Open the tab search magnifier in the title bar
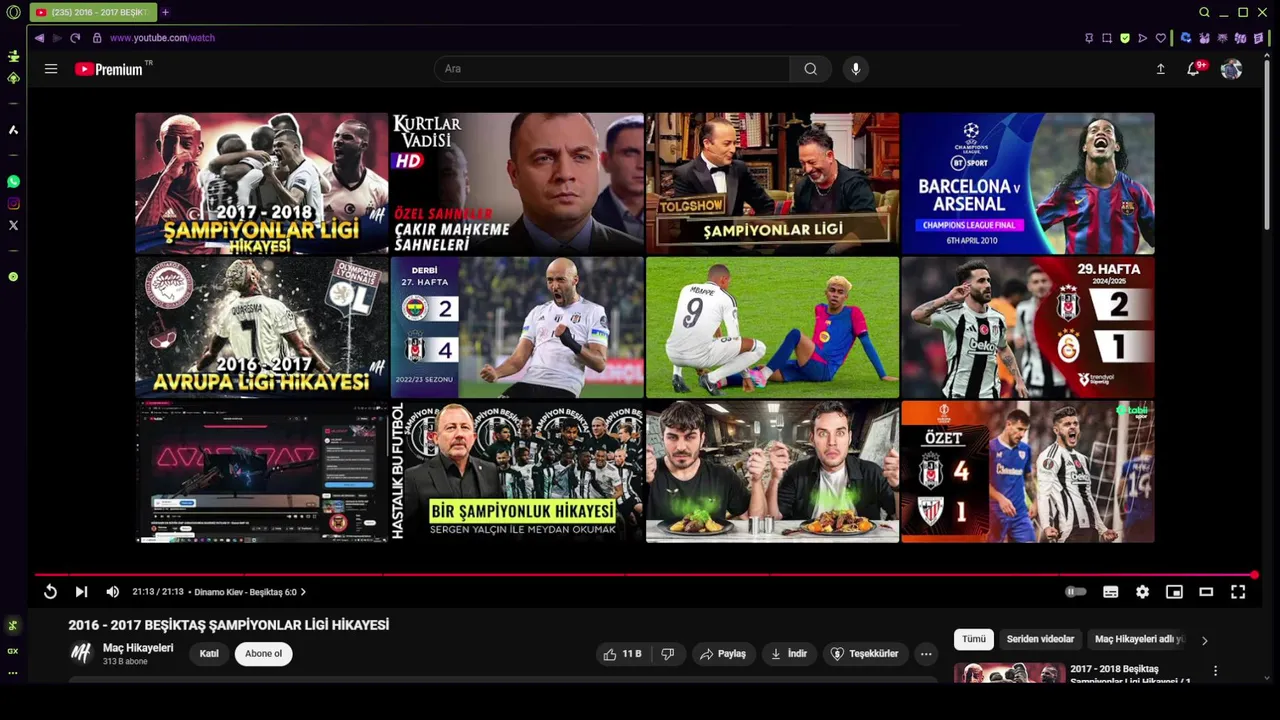This screenshot has width=1280, height=720. coord(1204,12)
